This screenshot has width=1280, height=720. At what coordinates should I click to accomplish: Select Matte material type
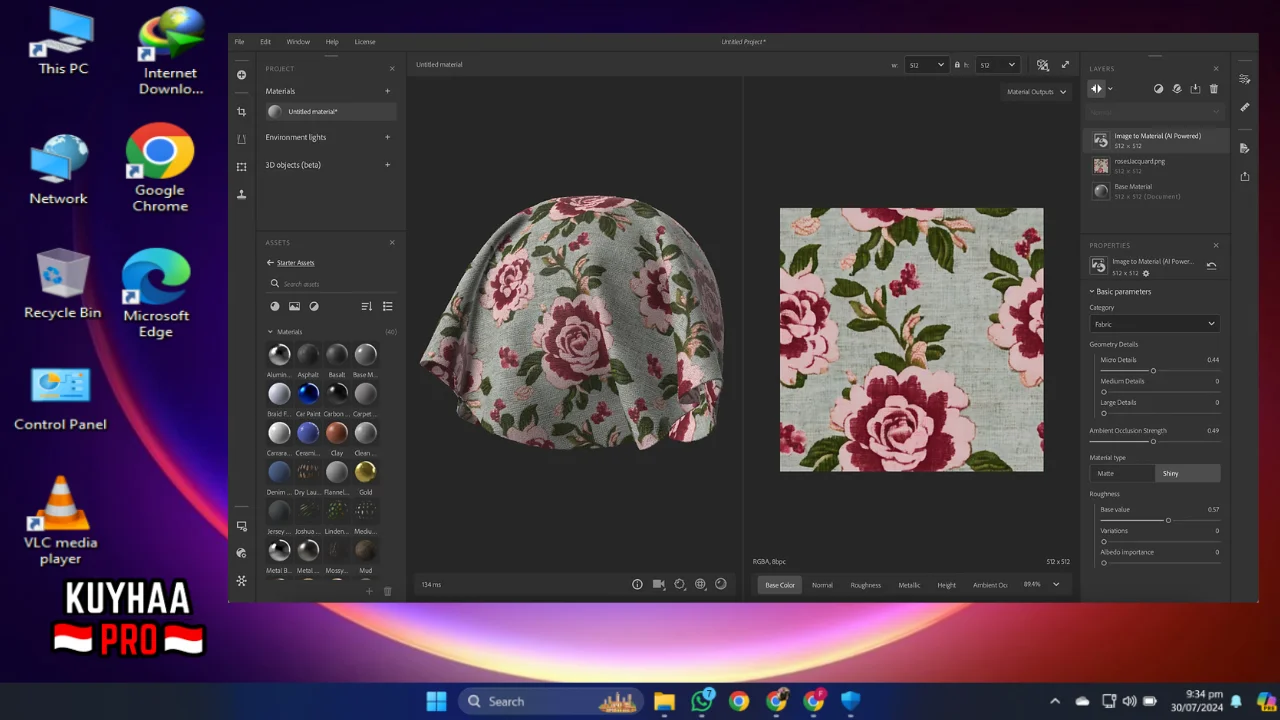[x=1122, y=473]
